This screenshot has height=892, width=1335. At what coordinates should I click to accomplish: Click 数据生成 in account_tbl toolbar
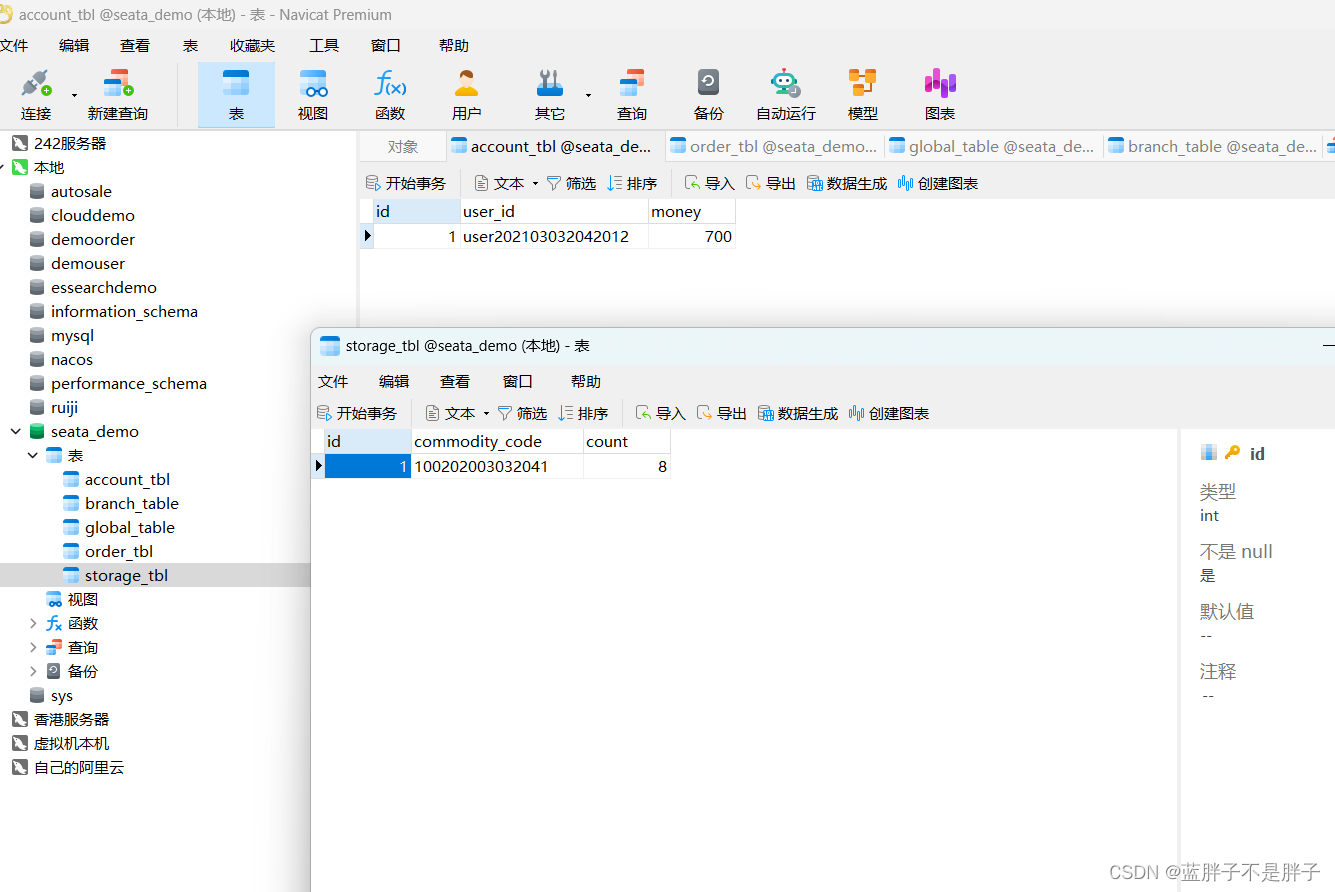click(847, 183)
